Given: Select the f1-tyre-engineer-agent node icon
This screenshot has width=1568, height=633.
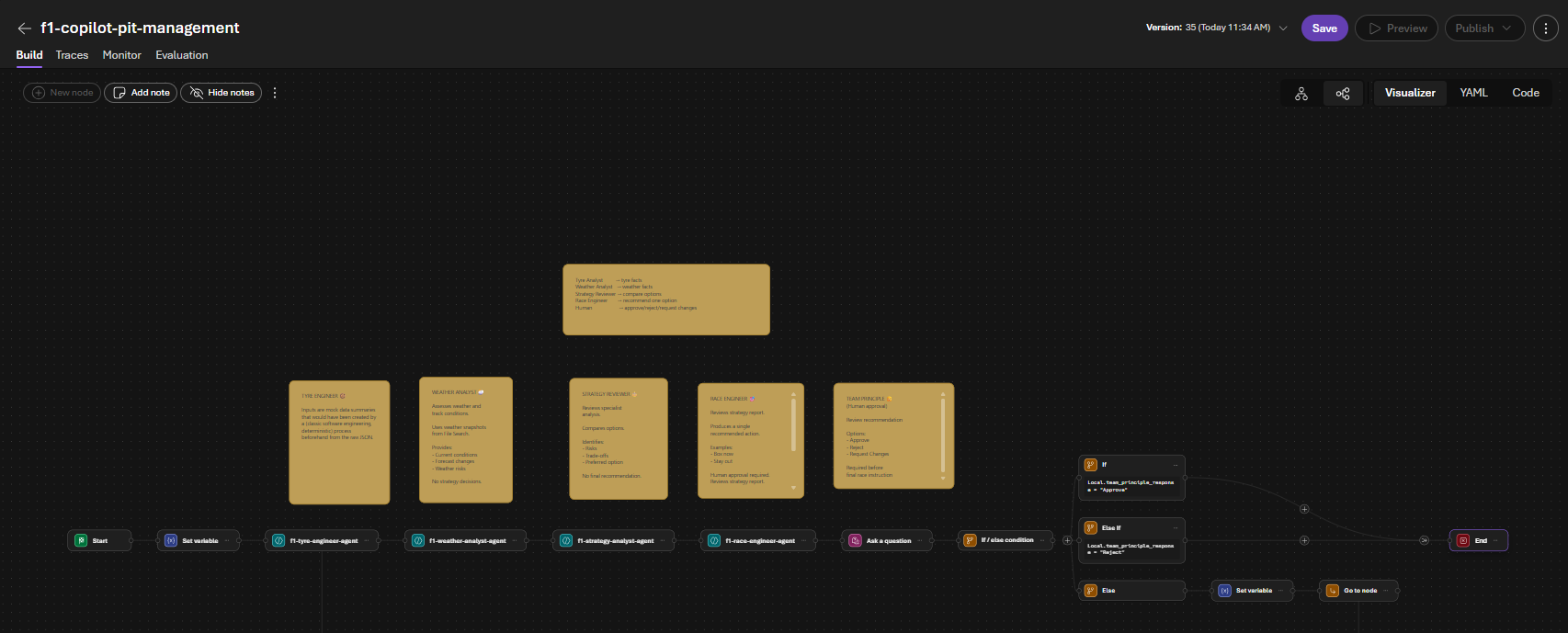Looking at the screenshot, I should pos(278,540).
